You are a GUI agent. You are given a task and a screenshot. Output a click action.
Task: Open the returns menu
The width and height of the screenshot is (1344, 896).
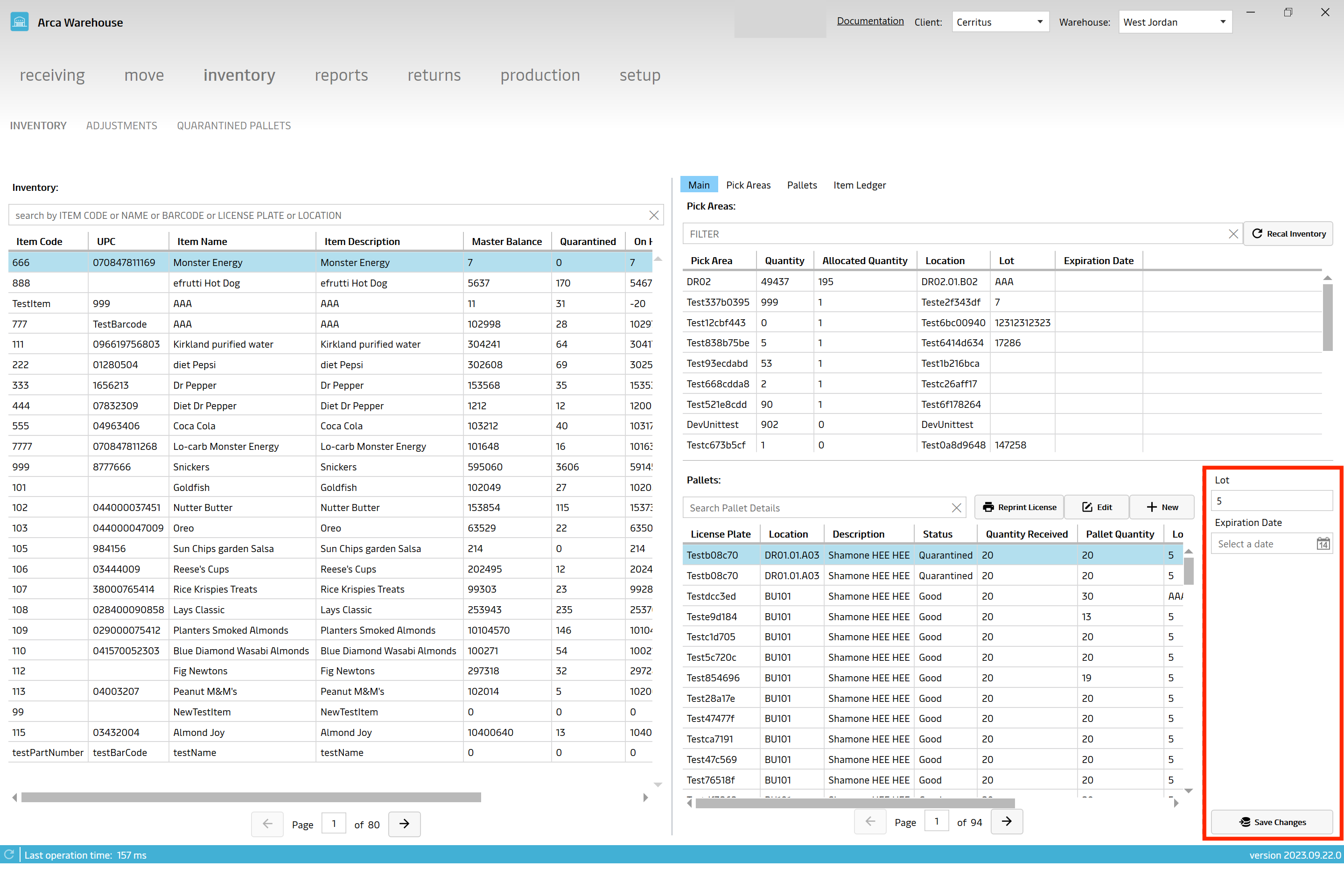(x=434, y=75)
